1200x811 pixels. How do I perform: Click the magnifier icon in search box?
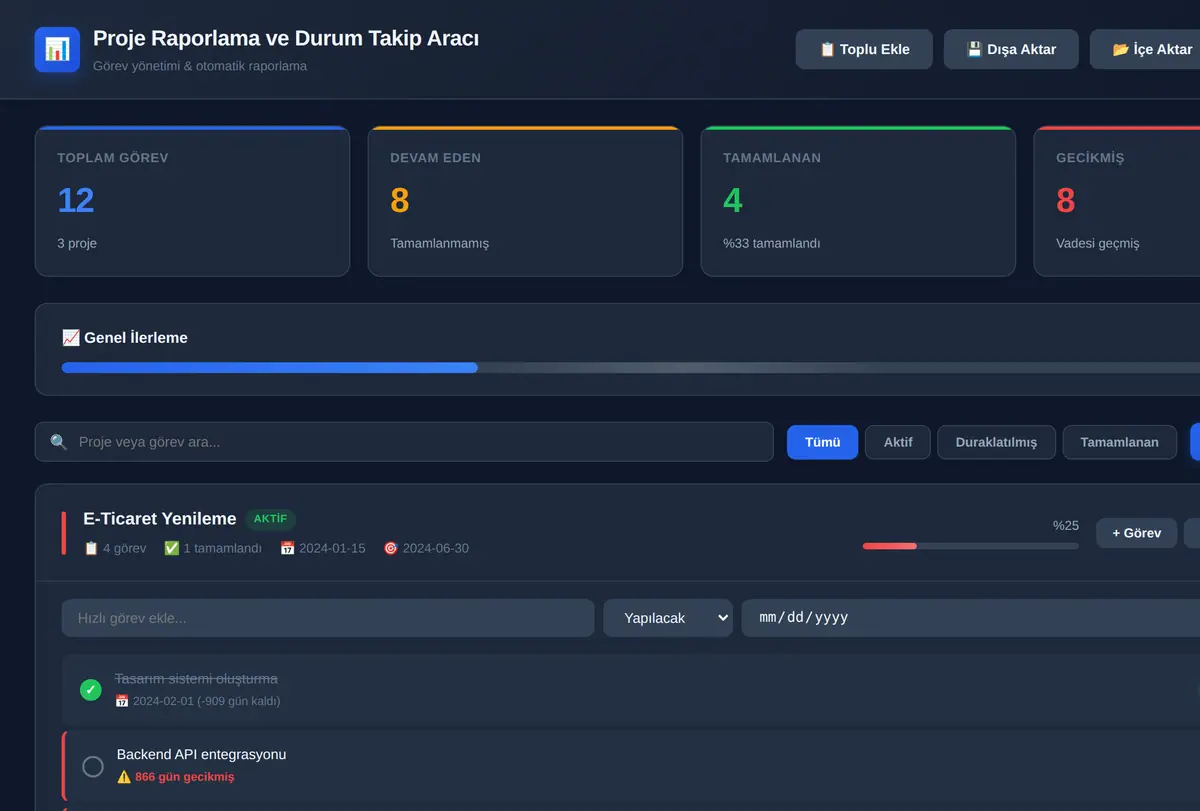59,442
